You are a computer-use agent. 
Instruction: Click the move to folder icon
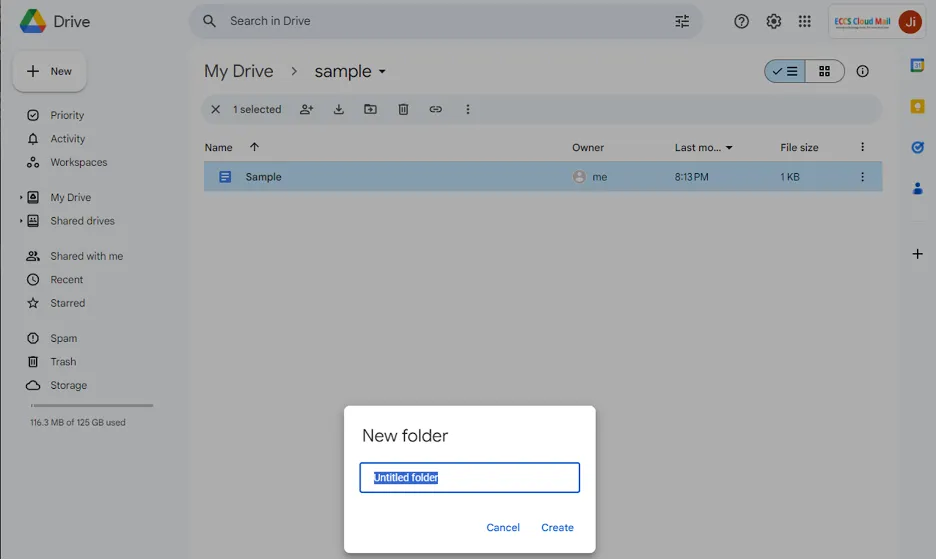click(x=371, y=109)
